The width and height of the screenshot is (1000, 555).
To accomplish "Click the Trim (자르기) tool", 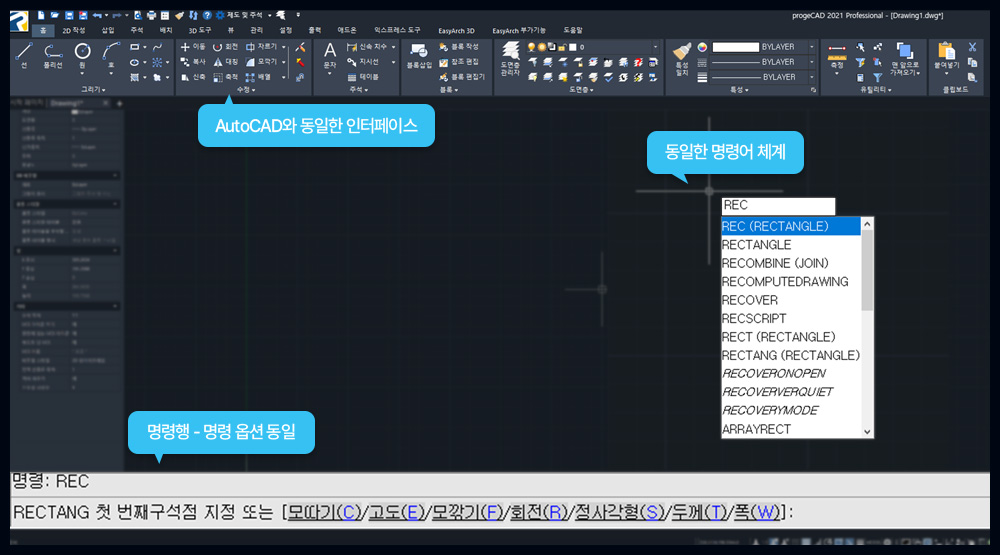I will [261, 47].
